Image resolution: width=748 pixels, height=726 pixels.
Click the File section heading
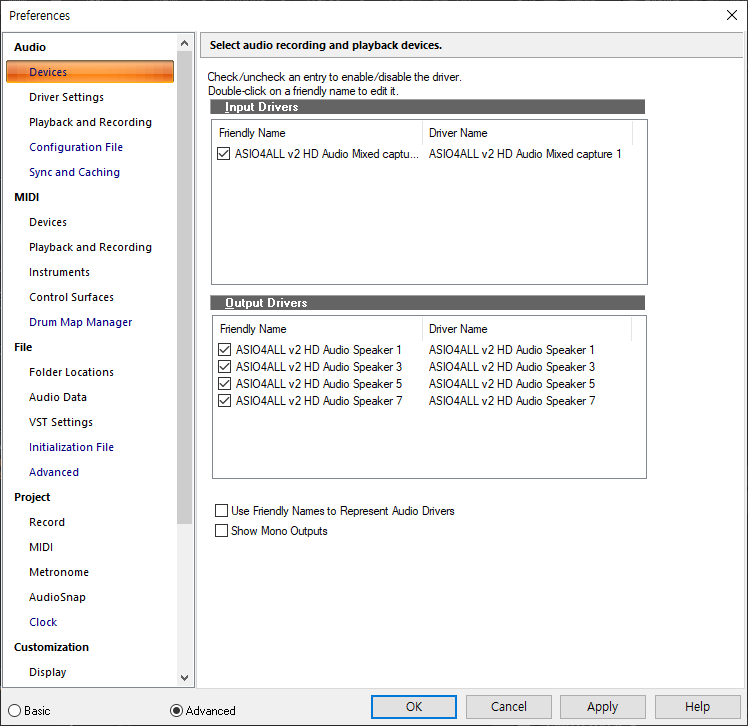[23, 347]
